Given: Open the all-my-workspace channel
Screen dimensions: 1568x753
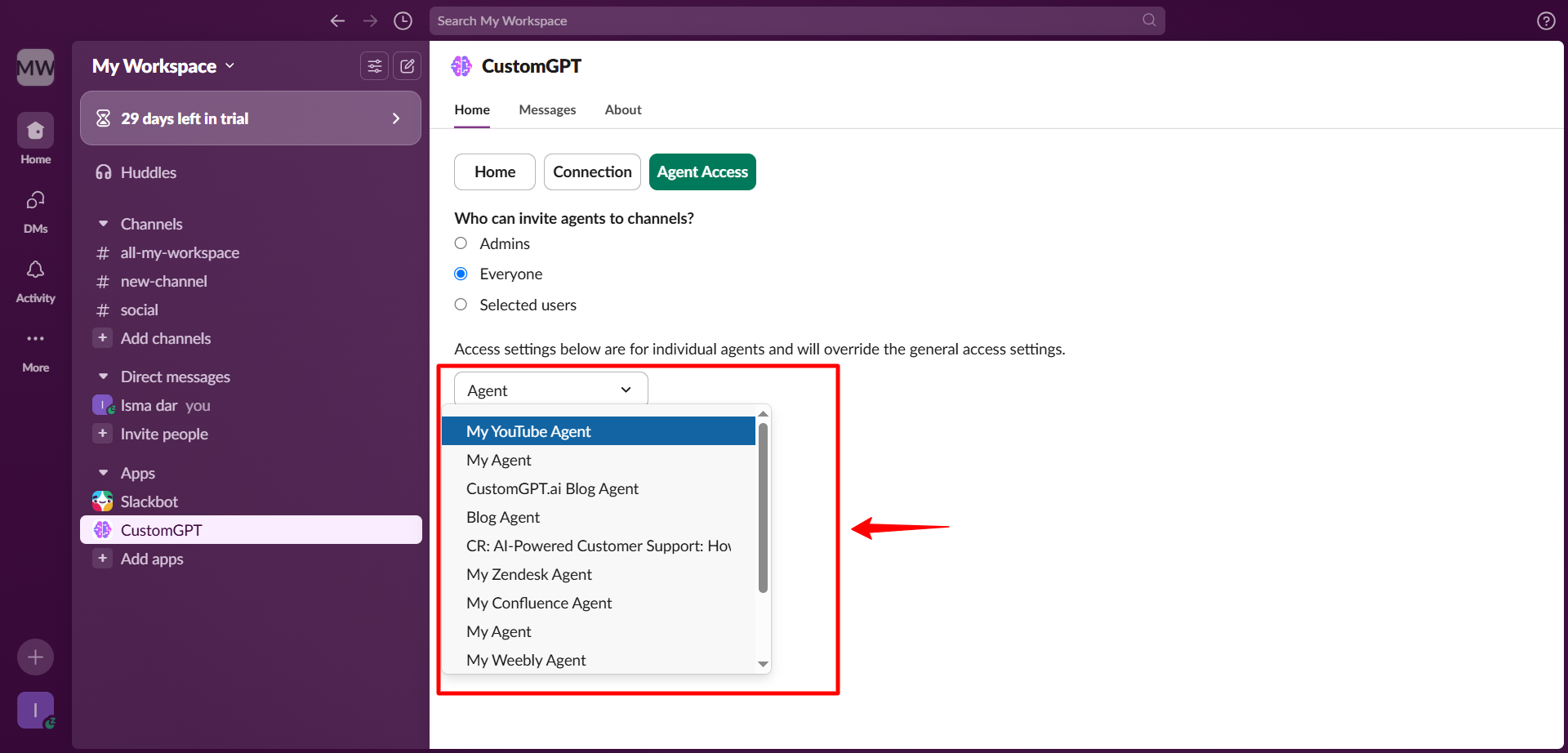Looking at the screenshot, I should pyautogui.click(x=251, y=253).
